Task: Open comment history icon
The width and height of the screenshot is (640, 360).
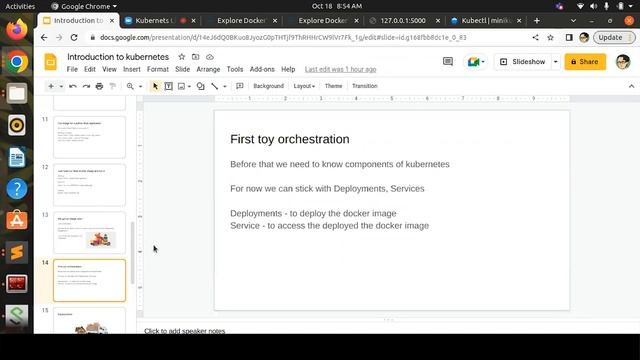Action: 448,62
